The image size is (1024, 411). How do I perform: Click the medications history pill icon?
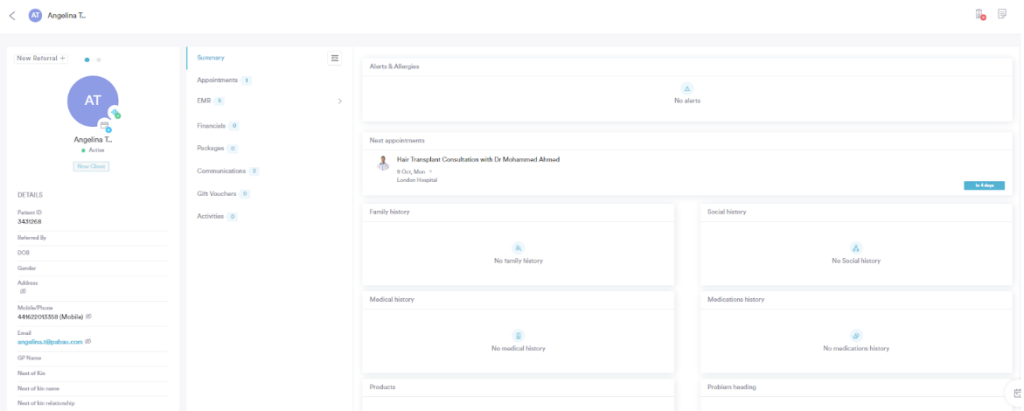point(855,335)
